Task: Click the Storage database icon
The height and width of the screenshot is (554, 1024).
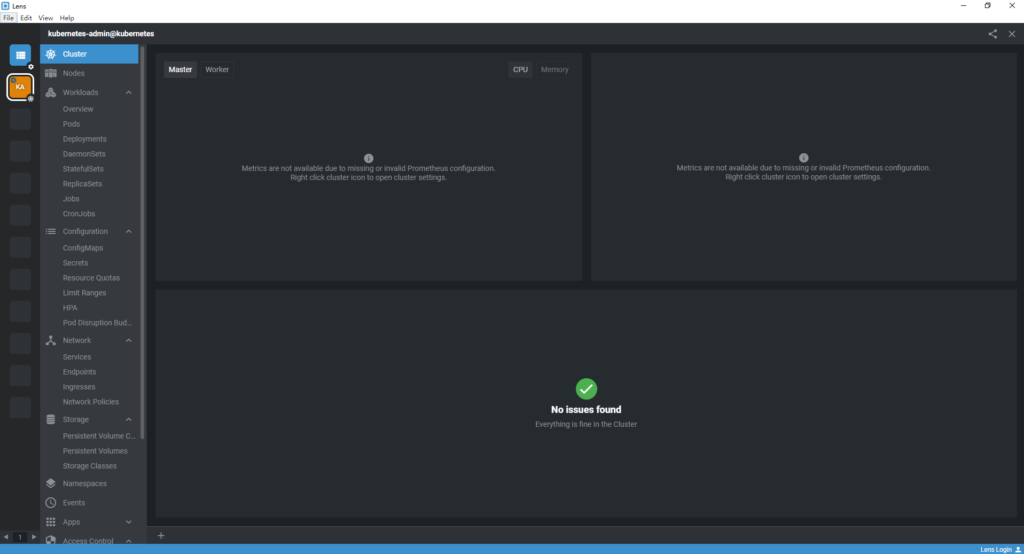Action: 51,419
